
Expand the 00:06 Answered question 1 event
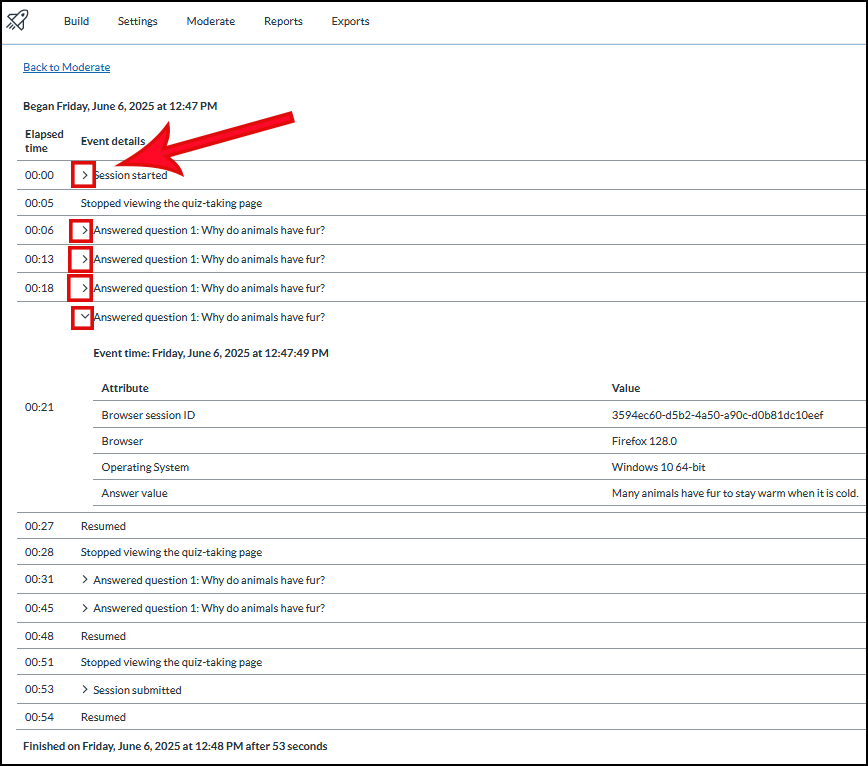84,230
